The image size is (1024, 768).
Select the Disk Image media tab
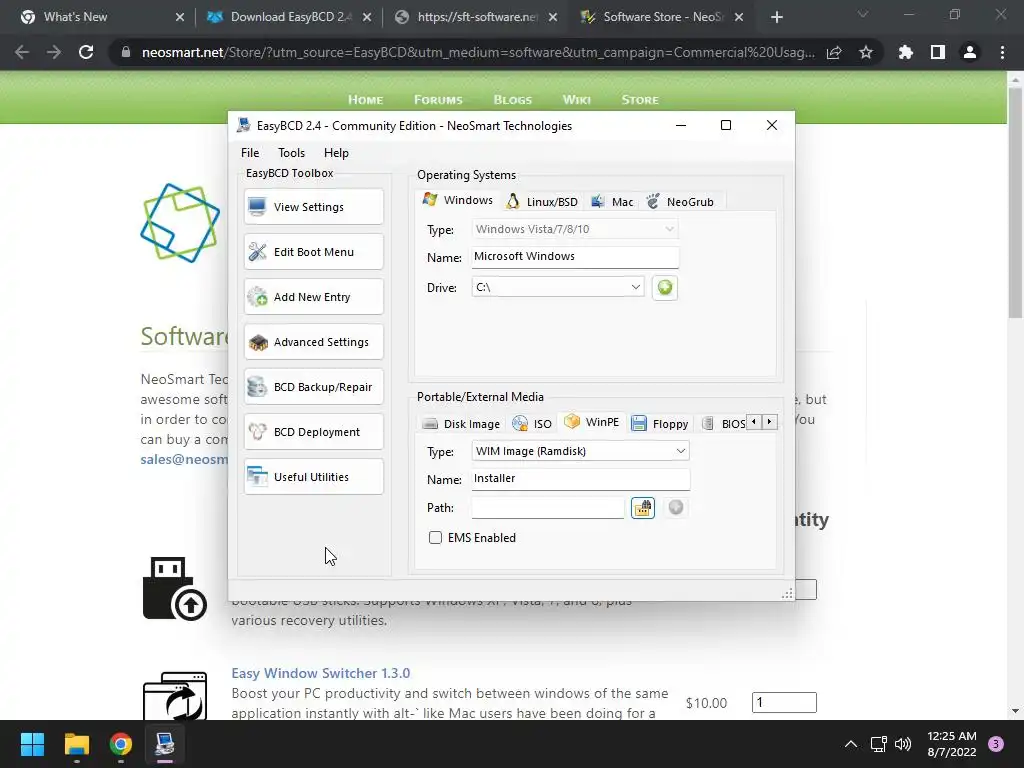tap(461, 424)
